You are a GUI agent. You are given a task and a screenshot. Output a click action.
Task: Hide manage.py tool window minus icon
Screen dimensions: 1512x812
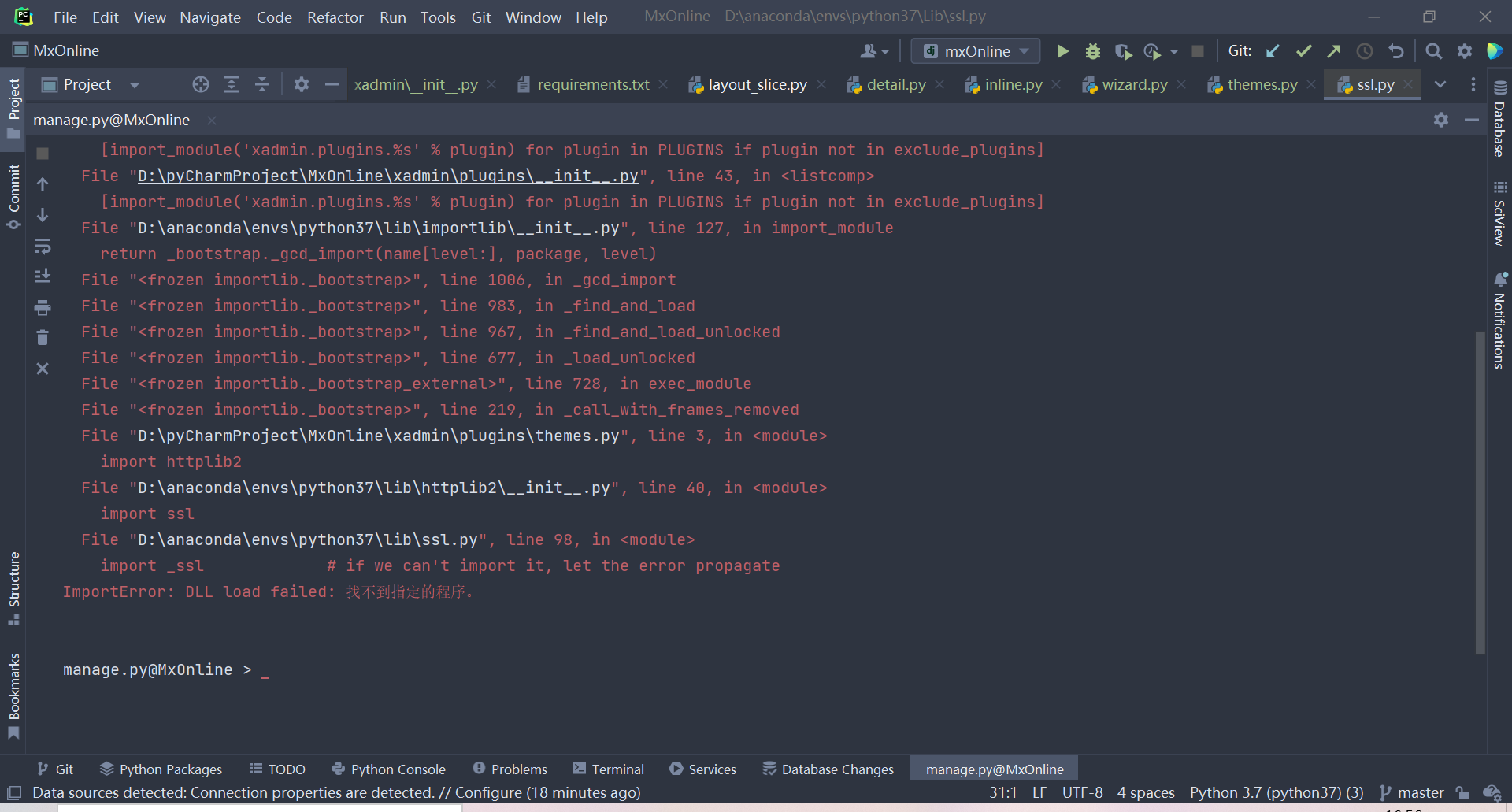tap(1472, 120)
